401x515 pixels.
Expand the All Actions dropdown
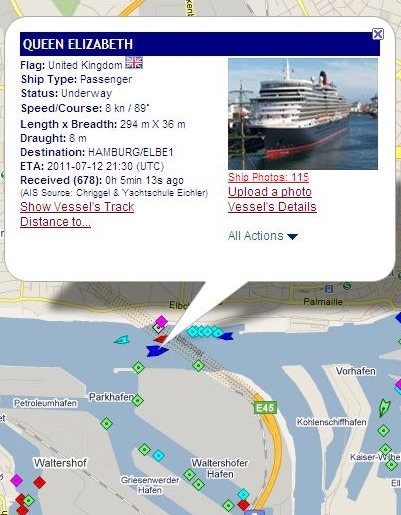(263, 236)
